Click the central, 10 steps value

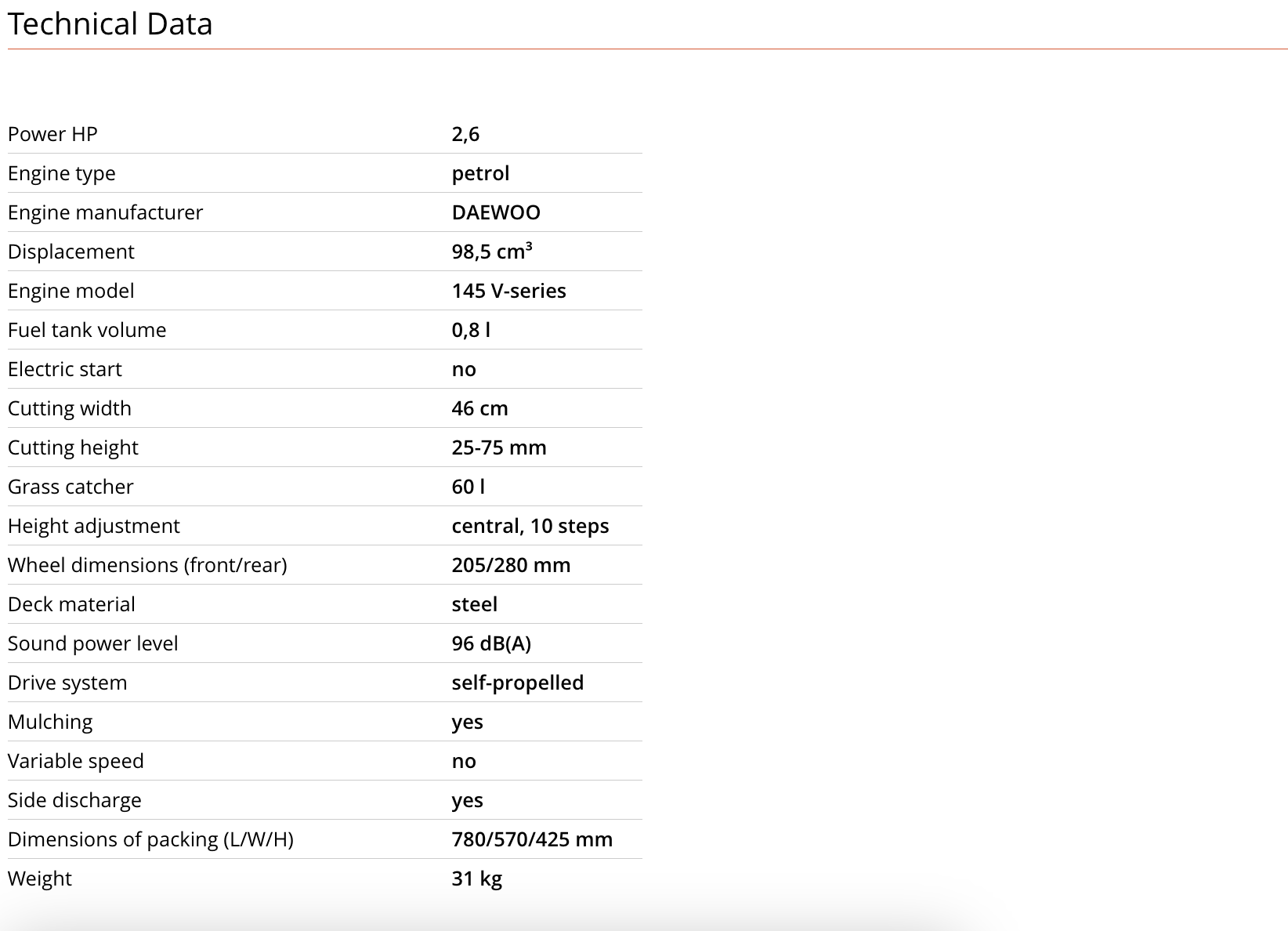(530, 526)
